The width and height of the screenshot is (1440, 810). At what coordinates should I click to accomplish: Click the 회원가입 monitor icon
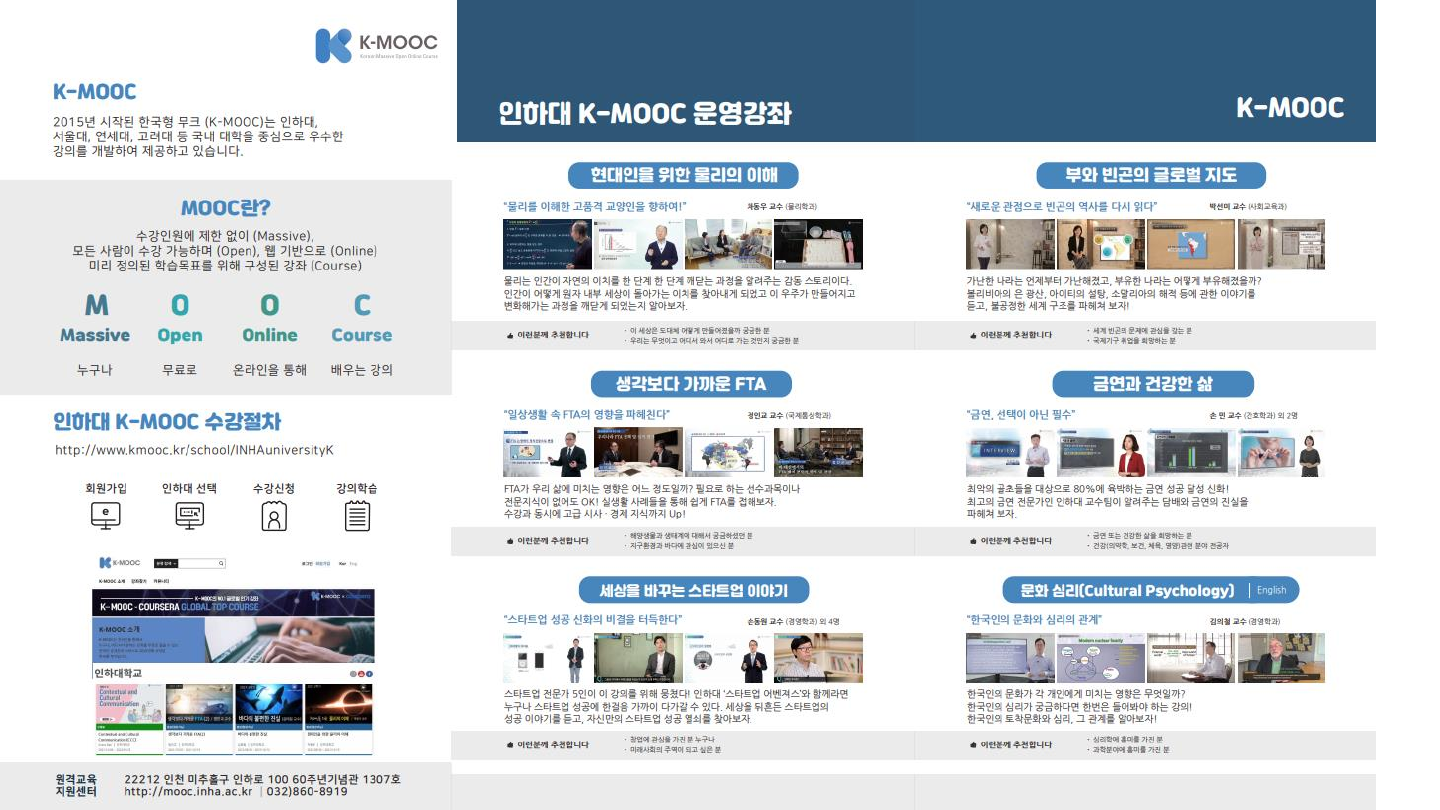click(x=105, y=515)
